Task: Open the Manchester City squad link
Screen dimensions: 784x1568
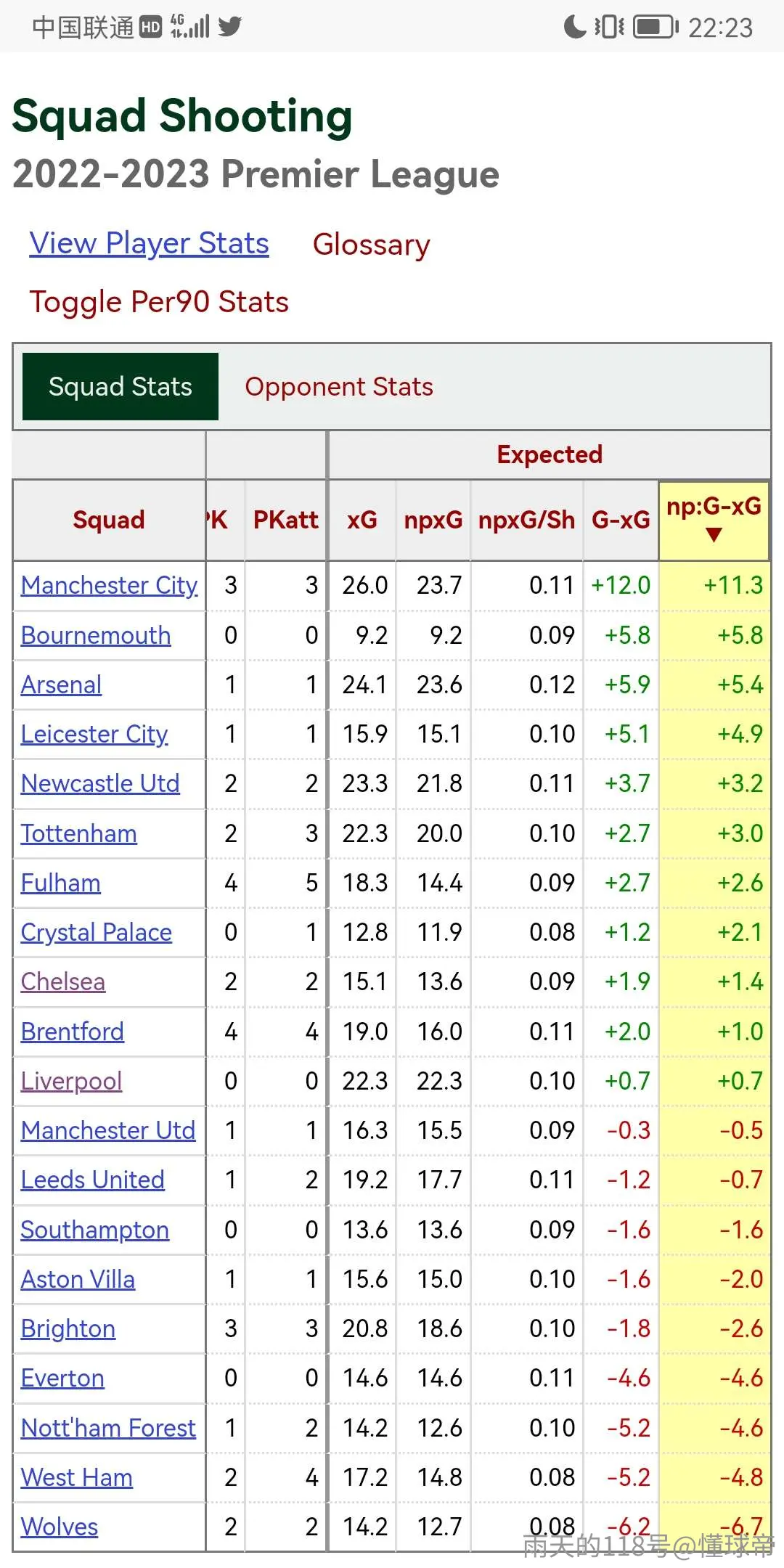Action: (x=109, y=585)
